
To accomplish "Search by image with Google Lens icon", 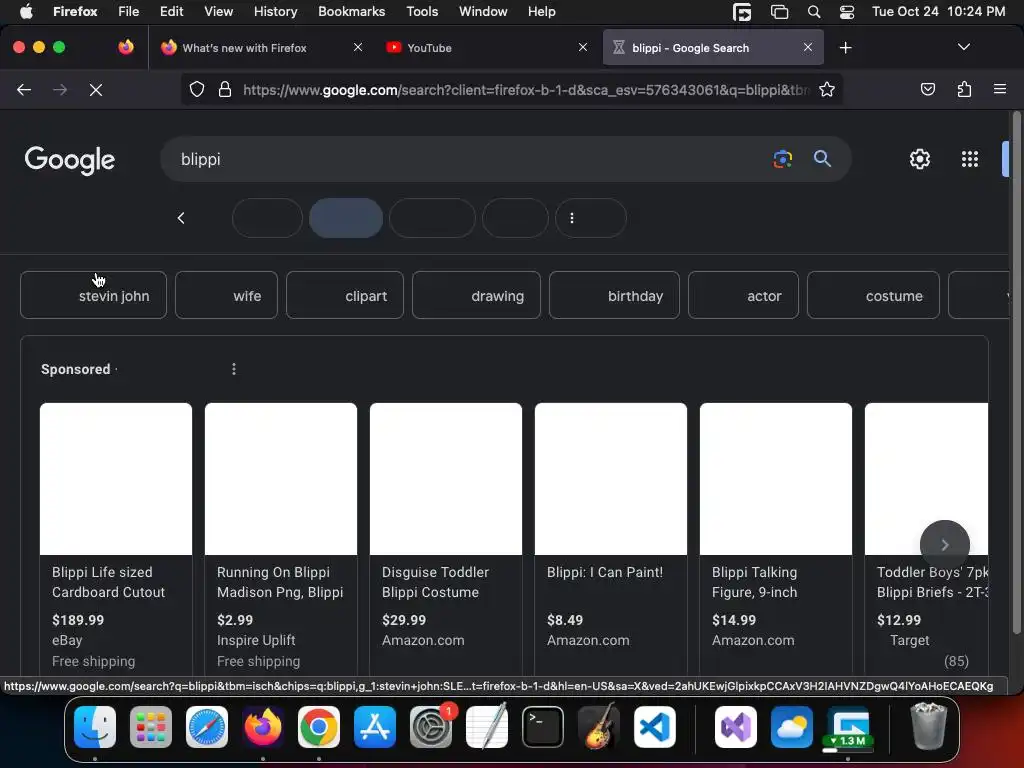I will 782,159.
